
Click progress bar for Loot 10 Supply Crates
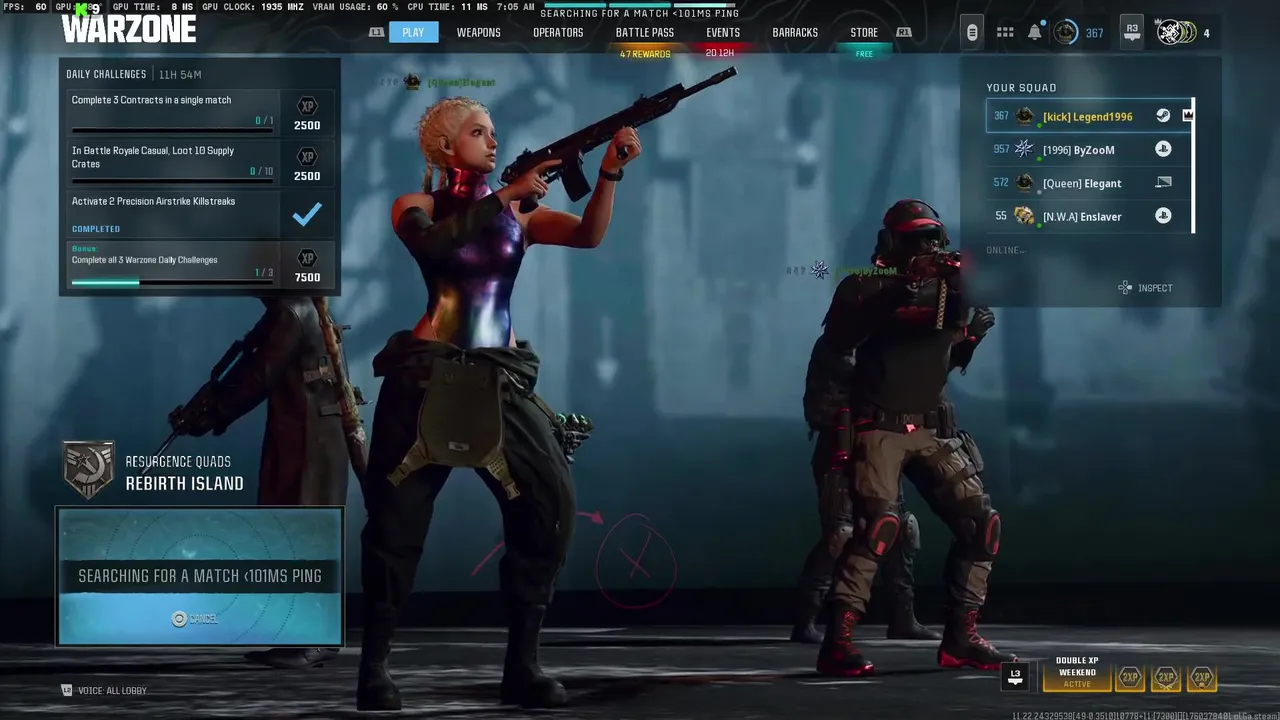pyautogui.click(x=172, y=181)
